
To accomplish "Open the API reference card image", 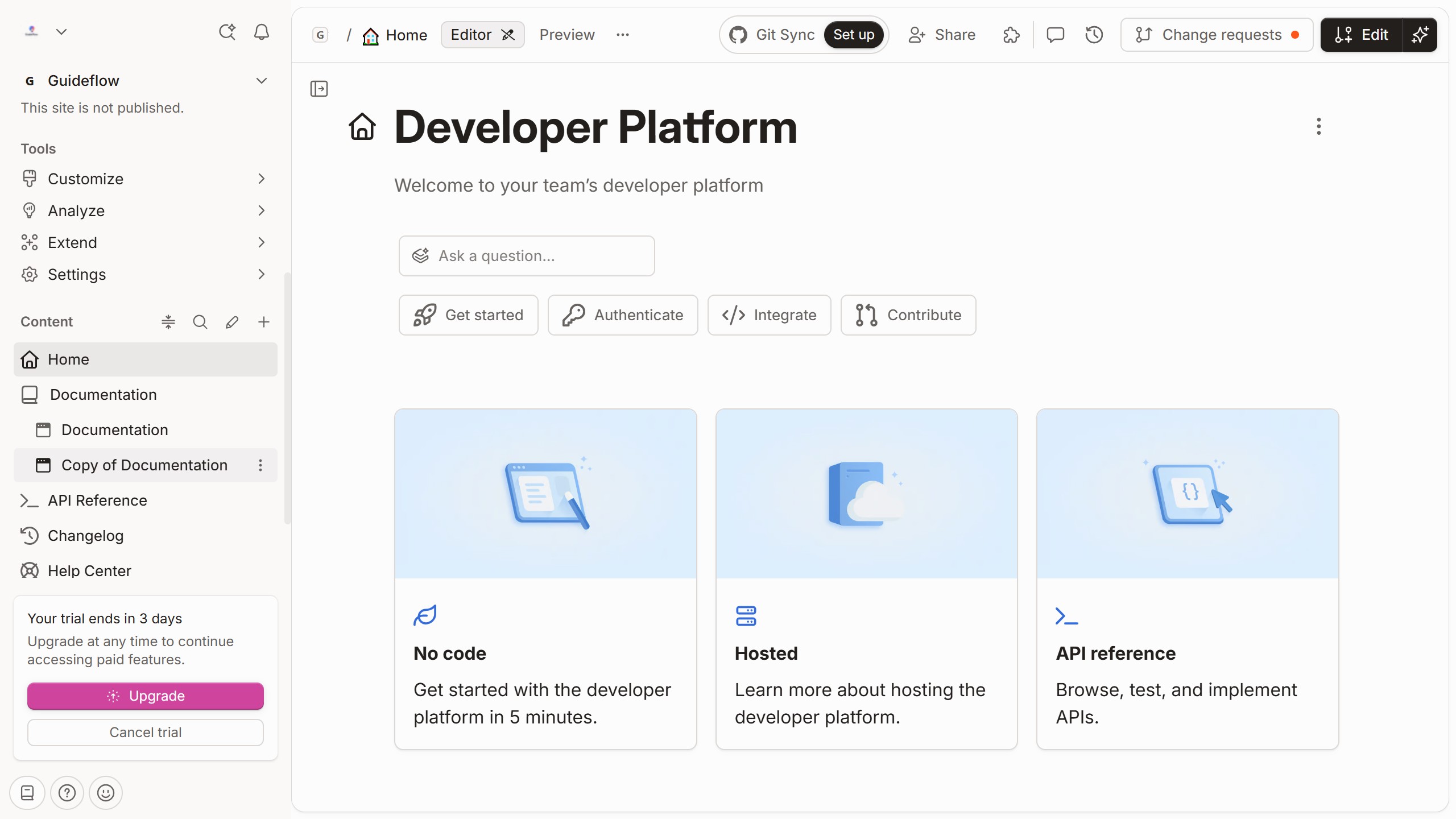I will click(1188, 494).
